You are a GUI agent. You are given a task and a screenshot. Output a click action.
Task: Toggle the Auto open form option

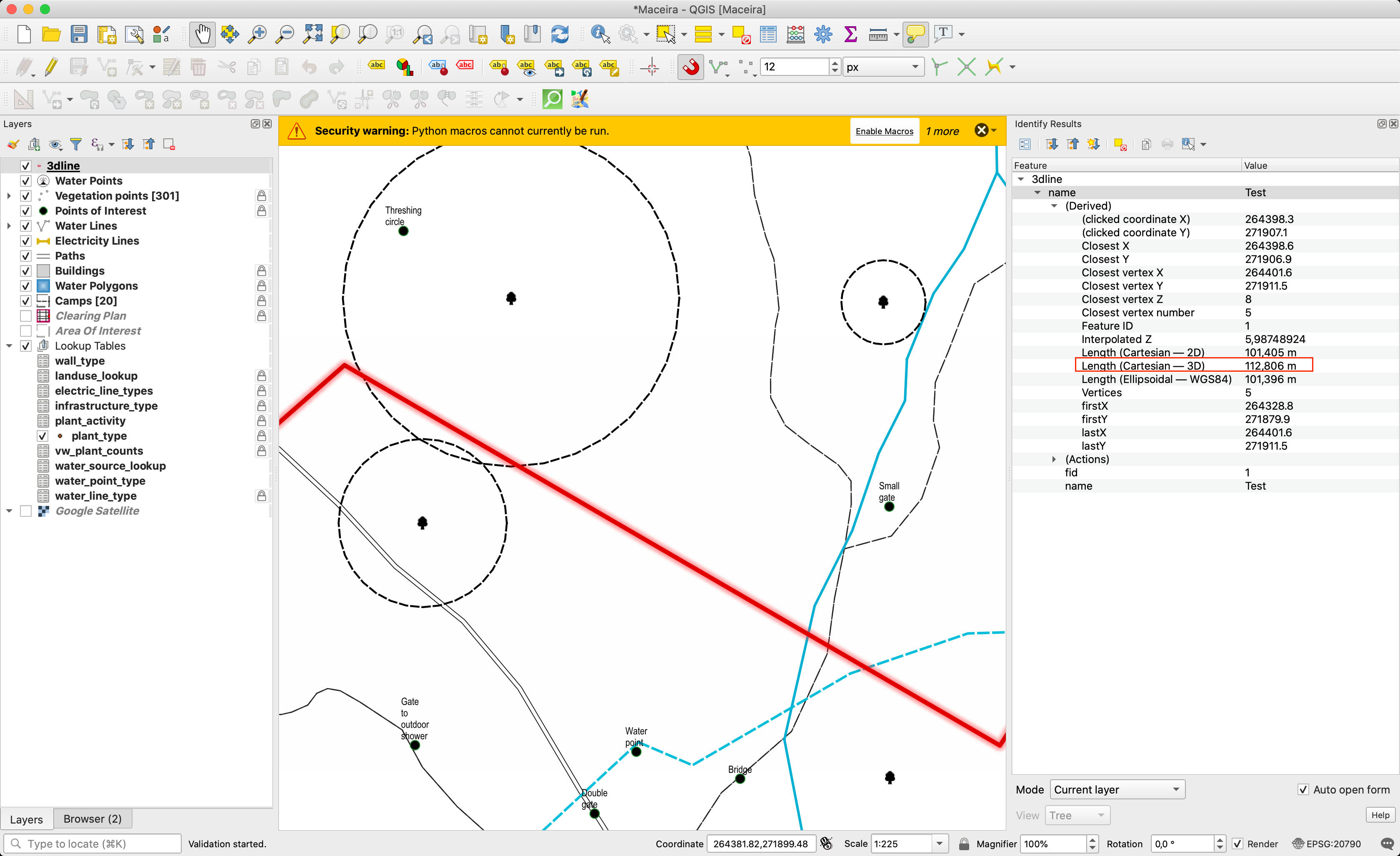tap(1303, 789)
